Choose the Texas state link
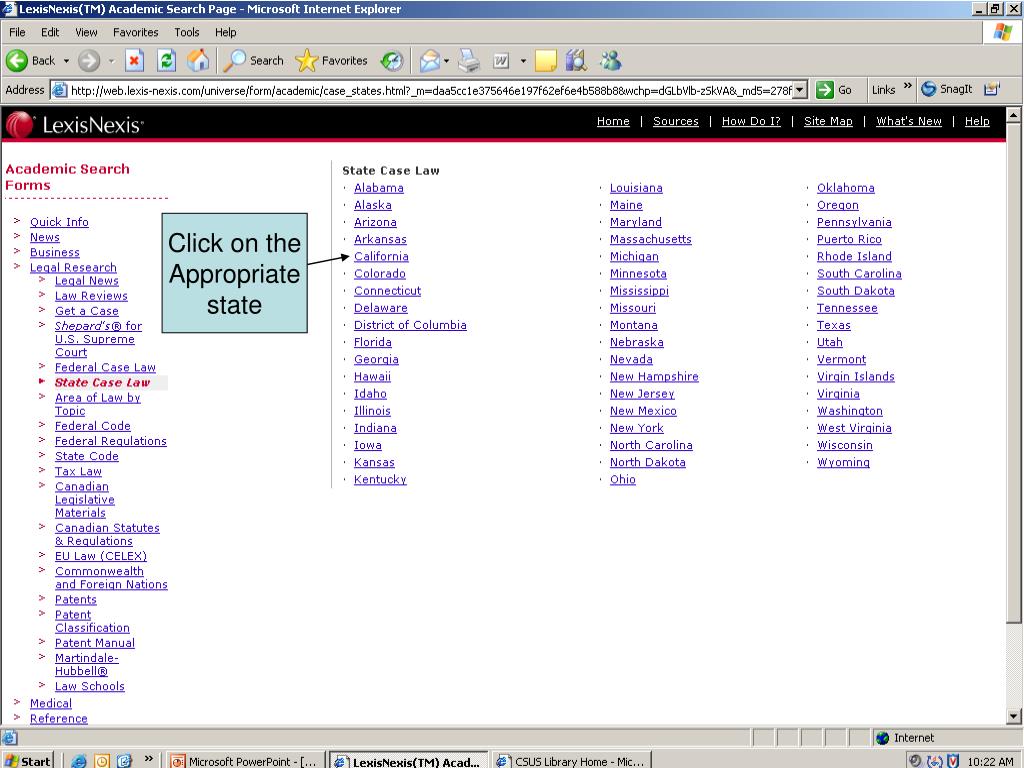This screenshot has width=1024, height=768. 833,325
